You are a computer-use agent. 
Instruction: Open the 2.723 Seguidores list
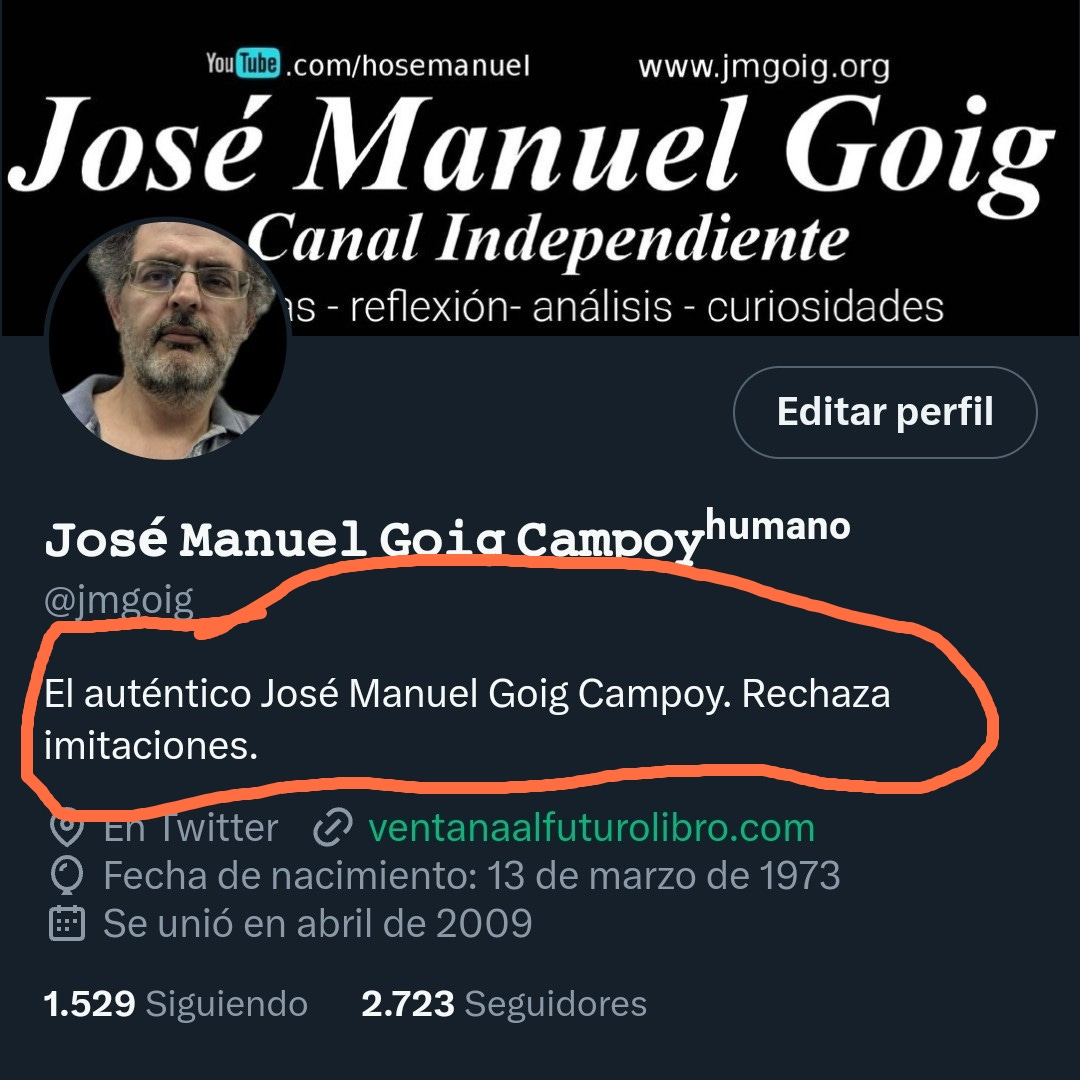[x=504, y=1004]
